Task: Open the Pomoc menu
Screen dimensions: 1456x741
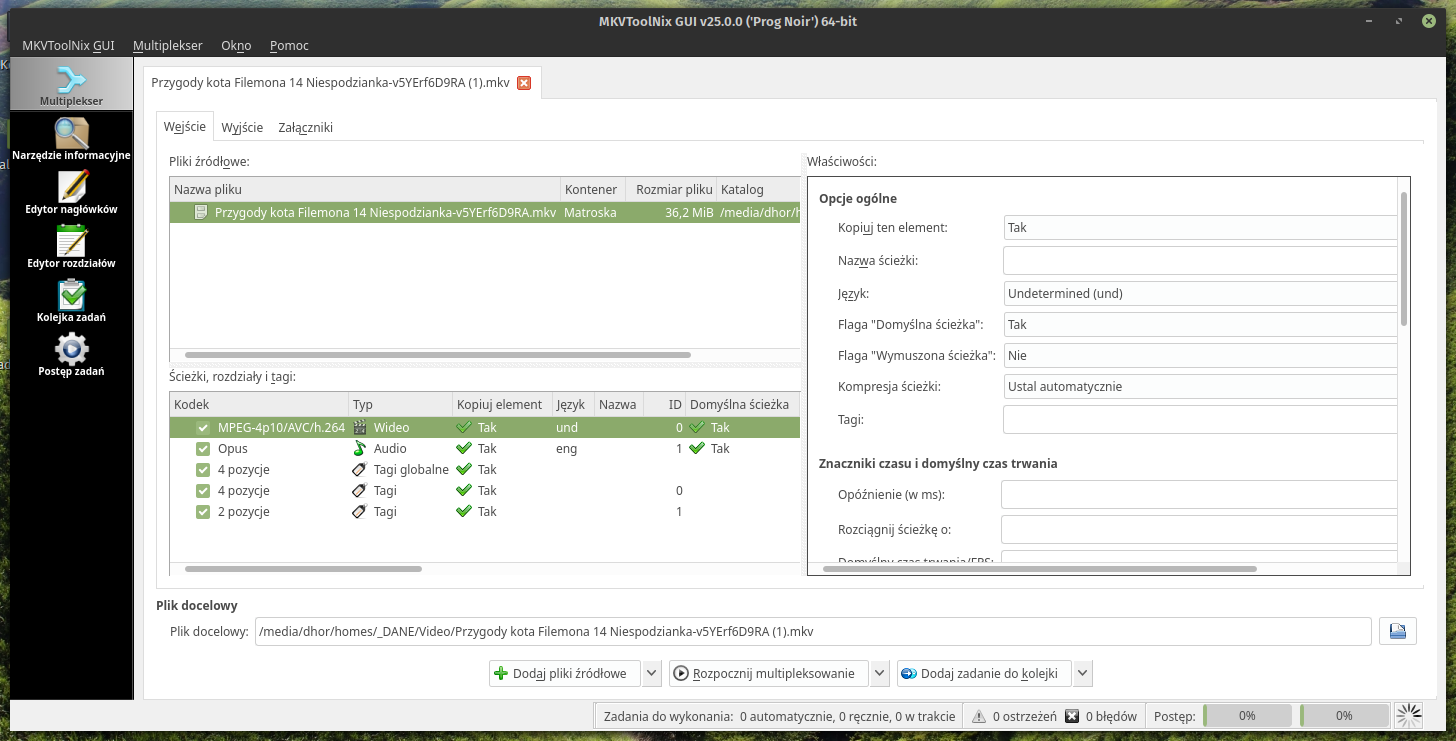Action: tap(289, 45)
